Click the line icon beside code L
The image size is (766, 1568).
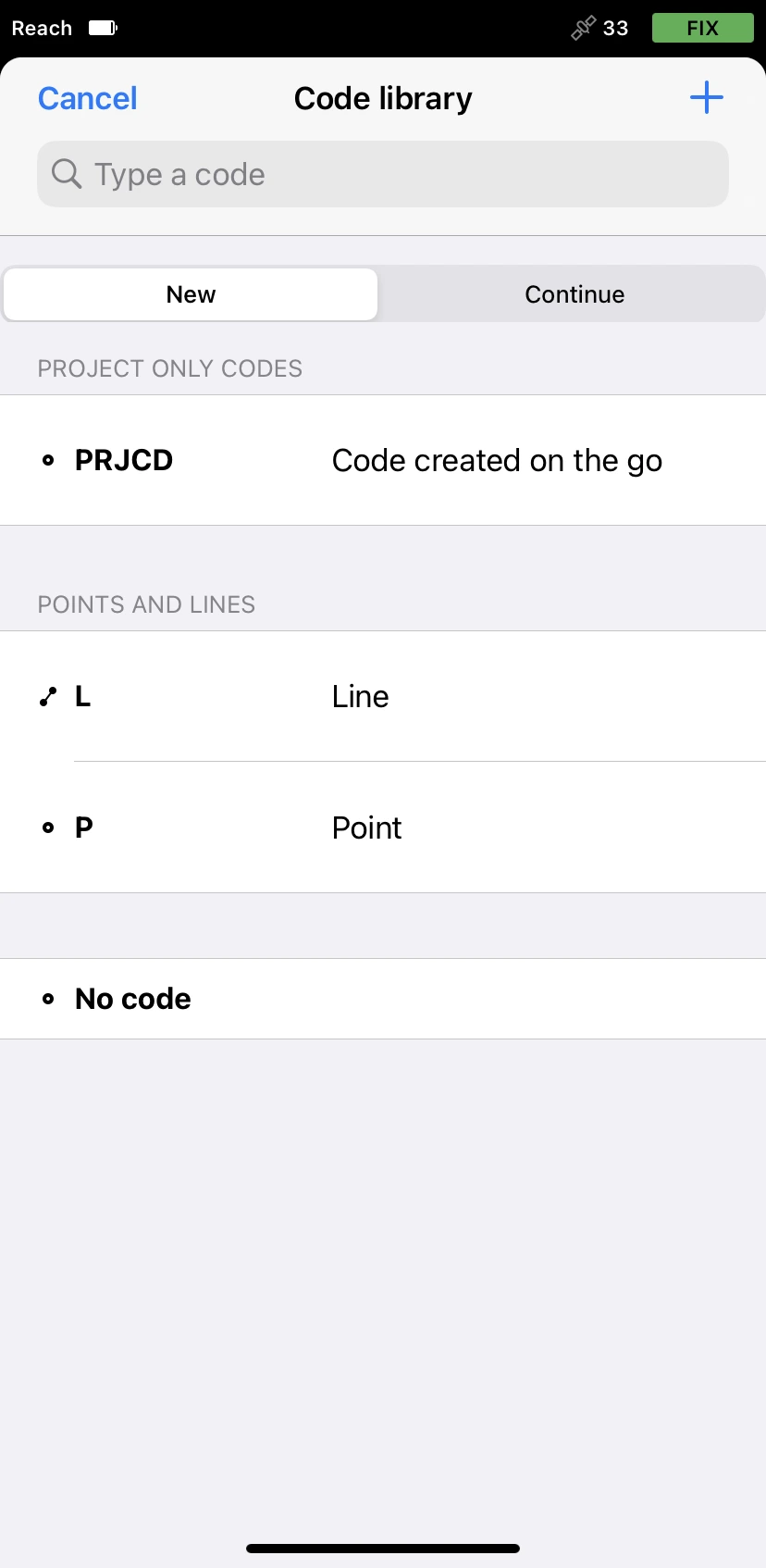48,697
